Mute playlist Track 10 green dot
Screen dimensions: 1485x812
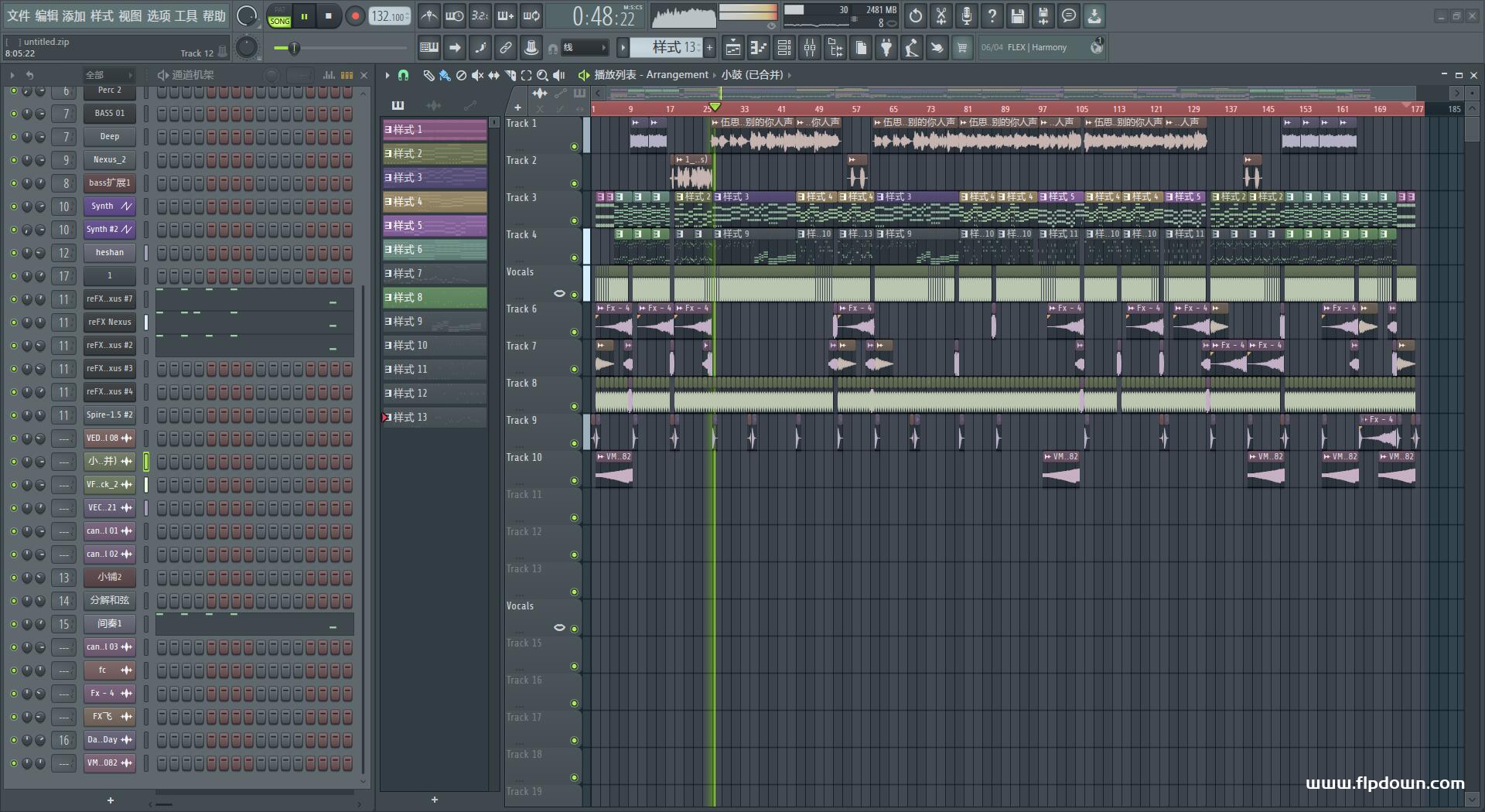pos(574,480)
